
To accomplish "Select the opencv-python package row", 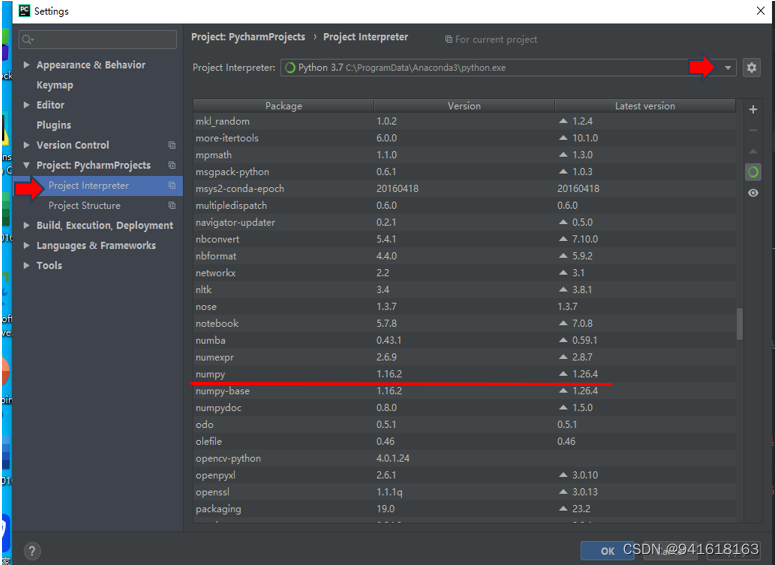I will (464, 458).
